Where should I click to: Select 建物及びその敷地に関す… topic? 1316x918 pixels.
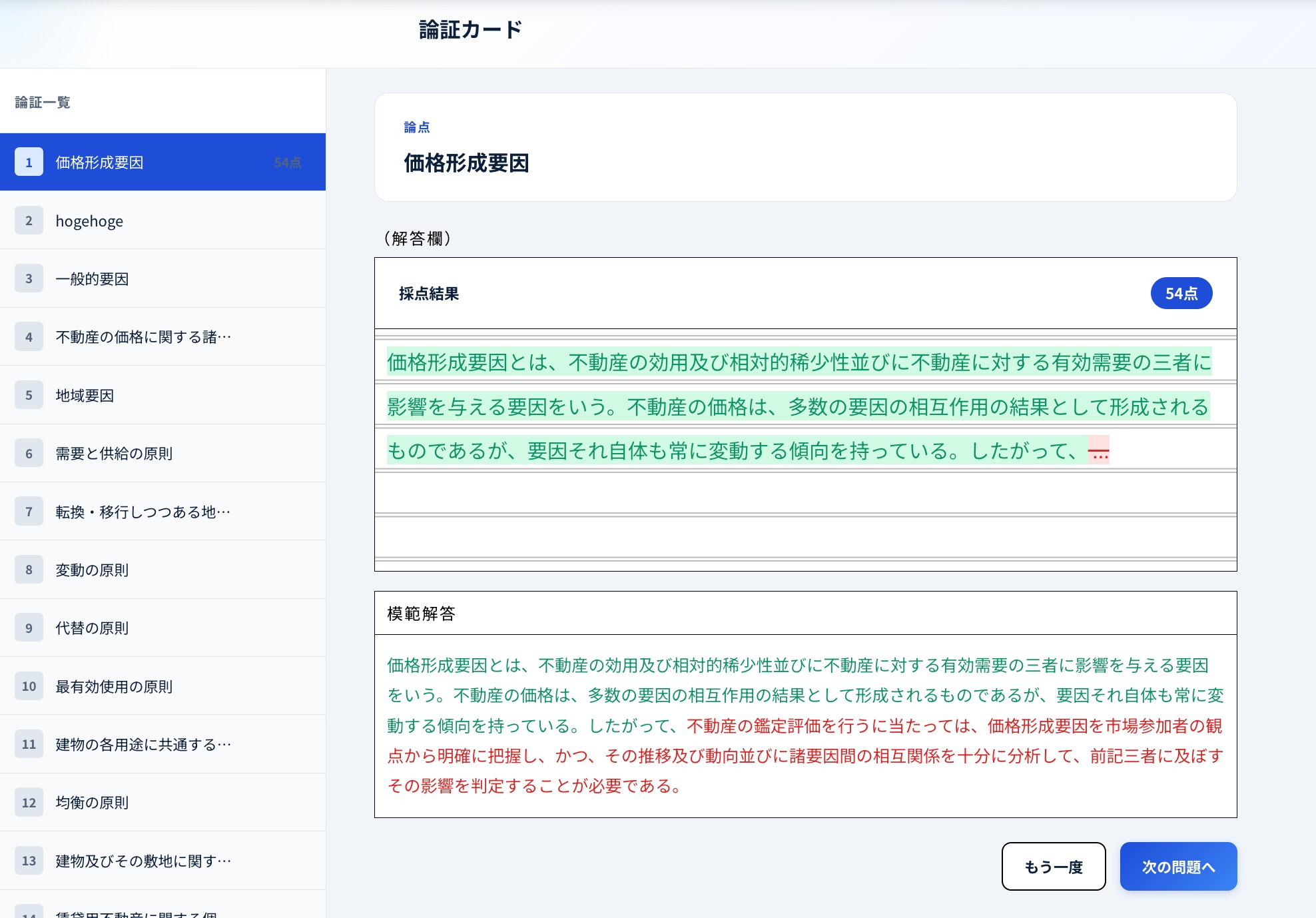click(x=143, y=861)
